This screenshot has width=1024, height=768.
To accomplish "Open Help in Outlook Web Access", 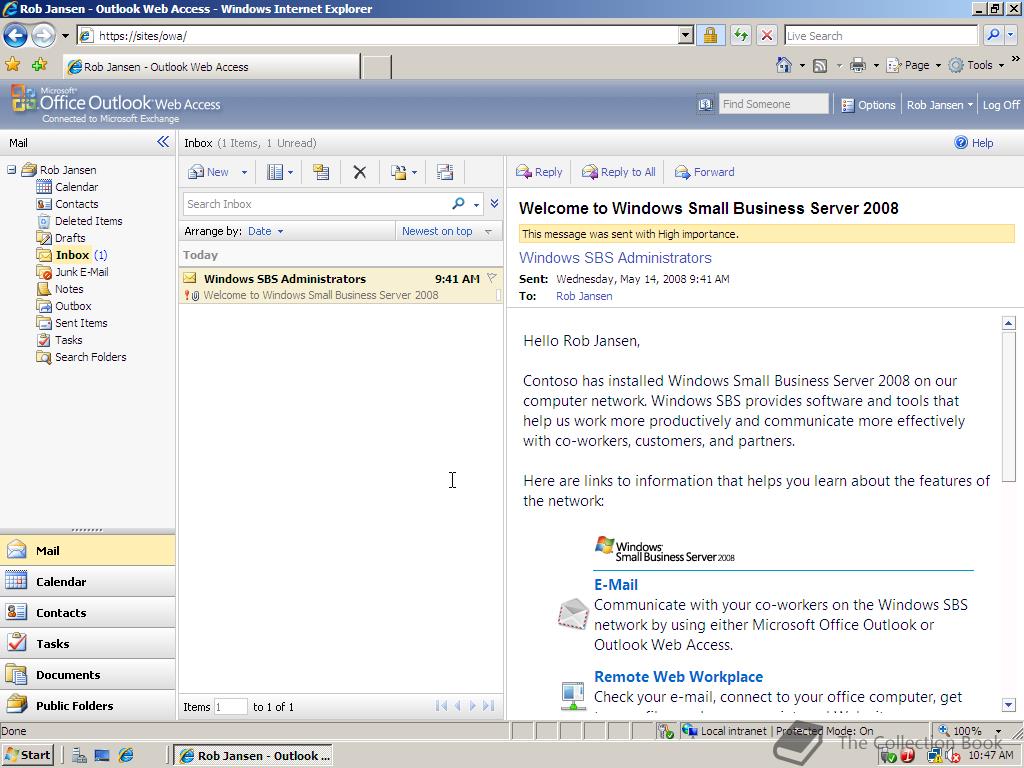I will coord(974,143).
